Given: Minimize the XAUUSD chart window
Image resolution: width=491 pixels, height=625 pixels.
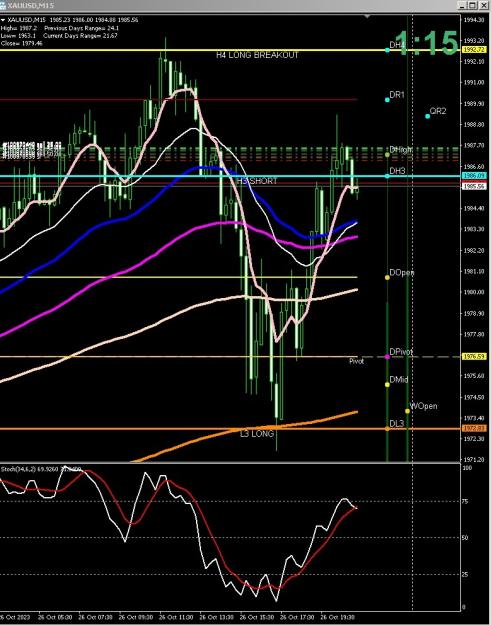Looking at the screenshot, I should 463,5.
